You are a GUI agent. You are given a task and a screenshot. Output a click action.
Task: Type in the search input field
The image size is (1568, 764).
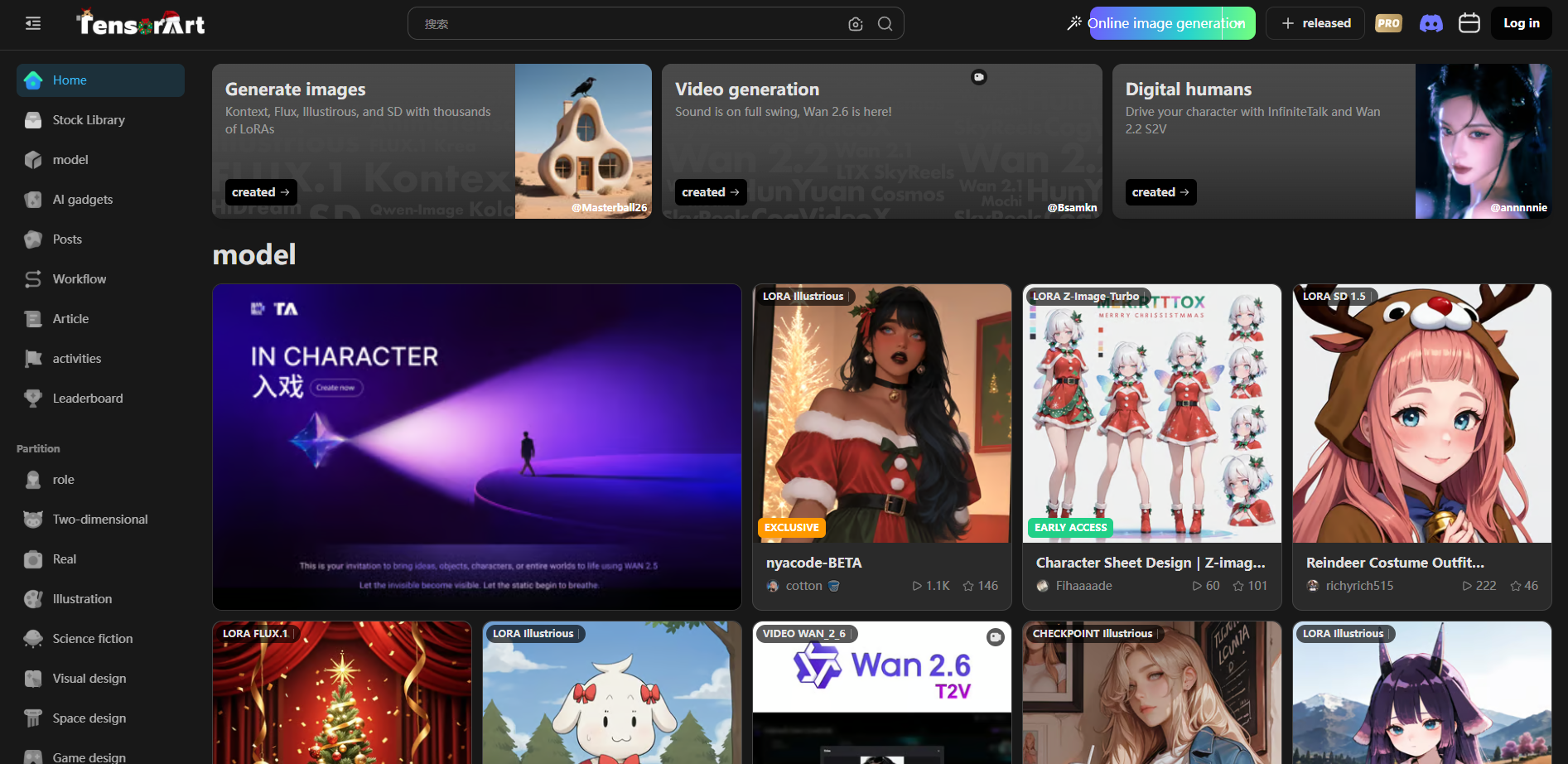pos(630,24)
